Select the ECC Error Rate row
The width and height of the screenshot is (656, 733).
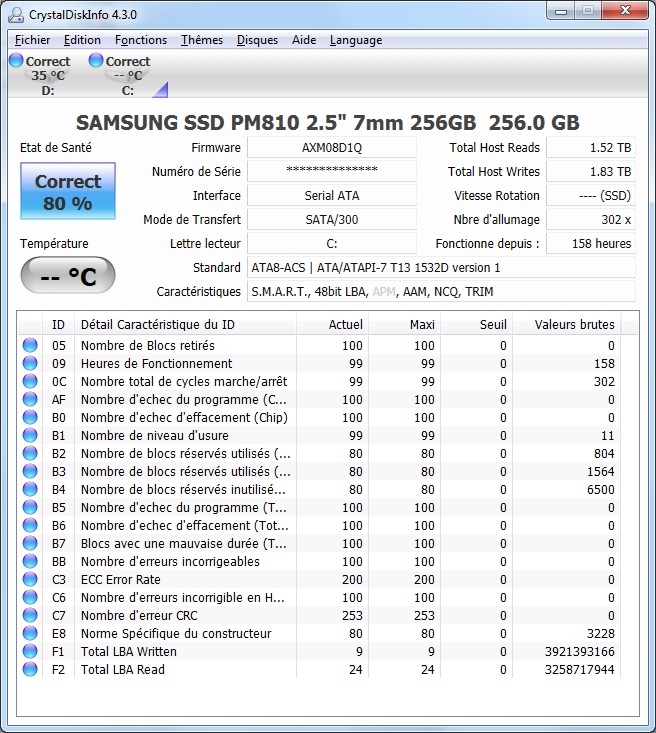[x=320, y=579]
